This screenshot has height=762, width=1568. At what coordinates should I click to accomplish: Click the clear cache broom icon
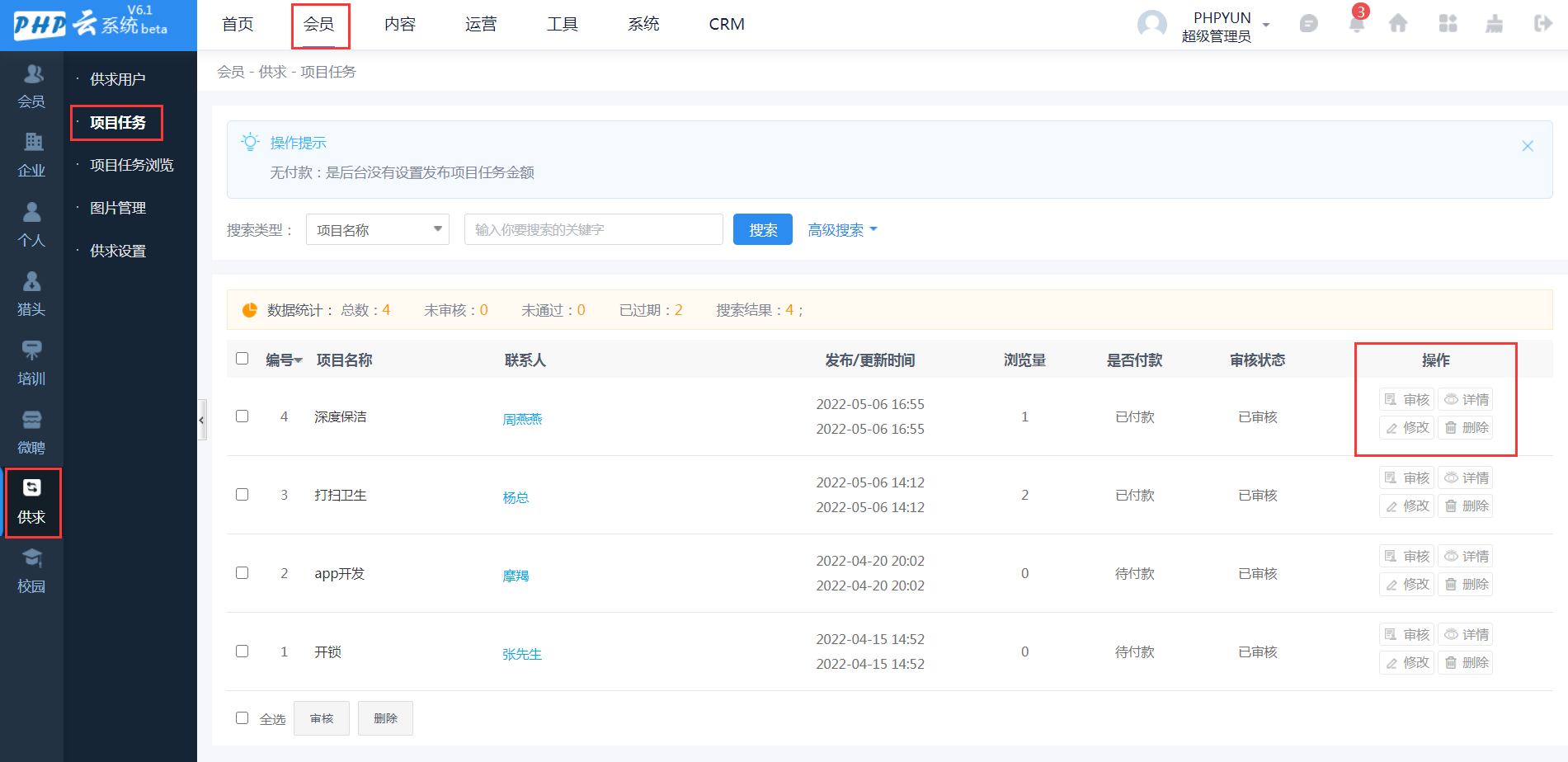tap(1494, 23)
